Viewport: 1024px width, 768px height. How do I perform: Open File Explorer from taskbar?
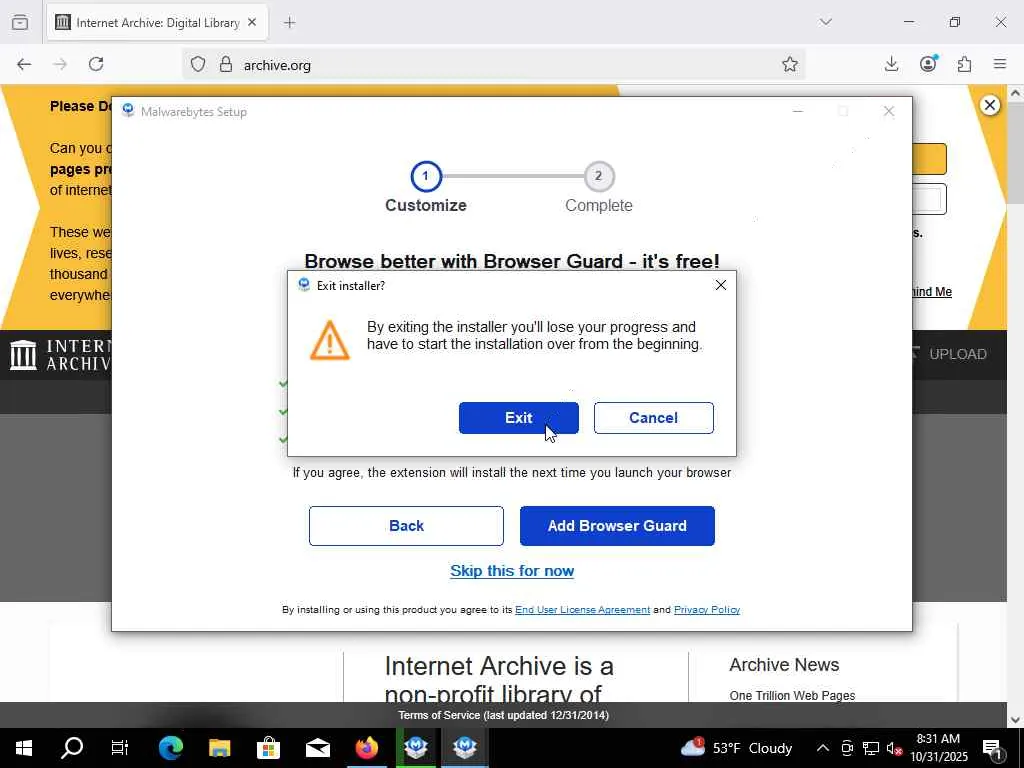point(219,748)
